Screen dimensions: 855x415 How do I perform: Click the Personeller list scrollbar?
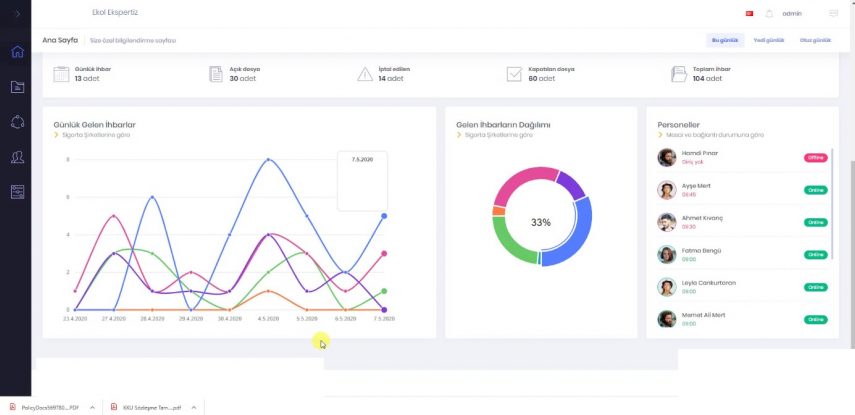tap(833, 200)
